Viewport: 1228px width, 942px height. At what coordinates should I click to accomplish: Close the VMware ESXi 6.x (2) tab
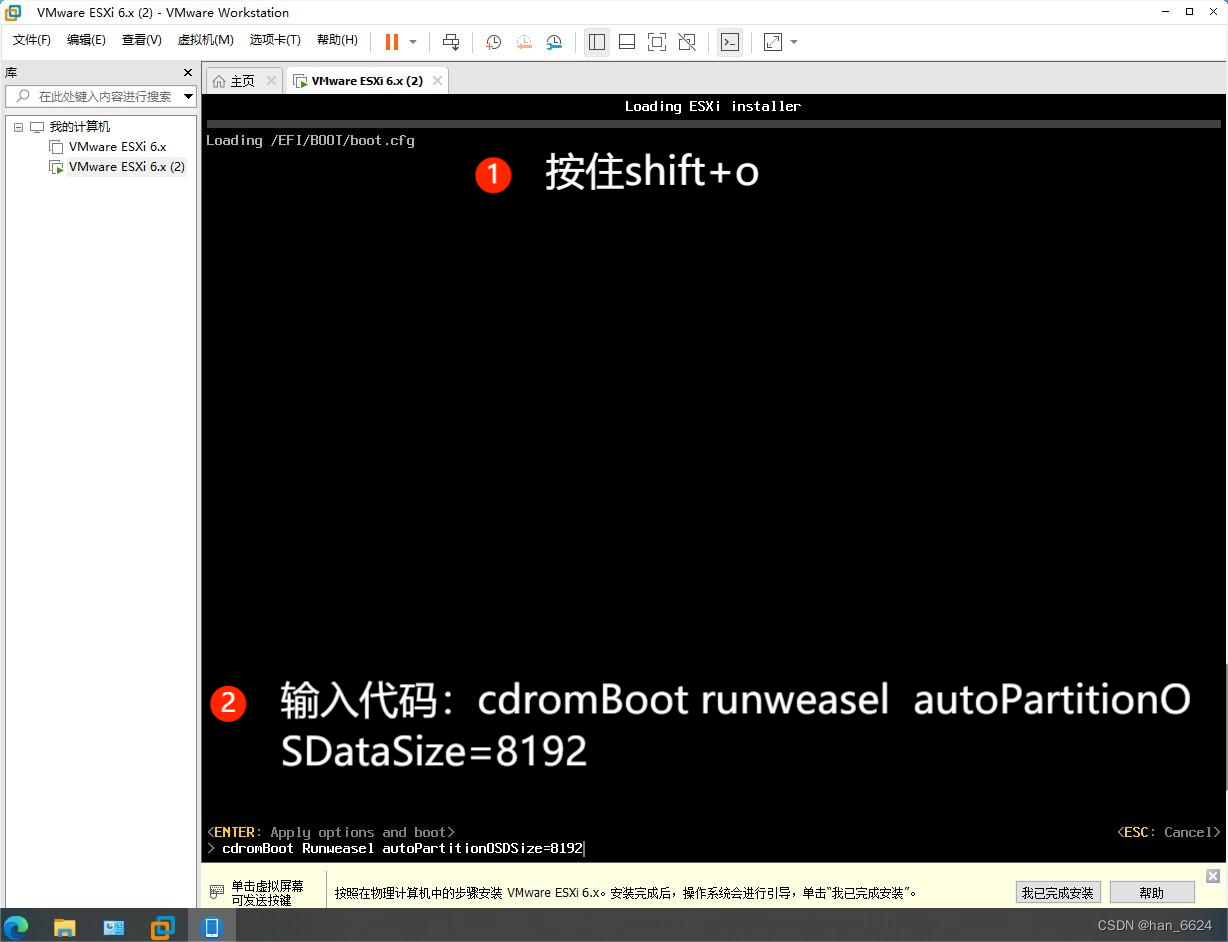437,81
